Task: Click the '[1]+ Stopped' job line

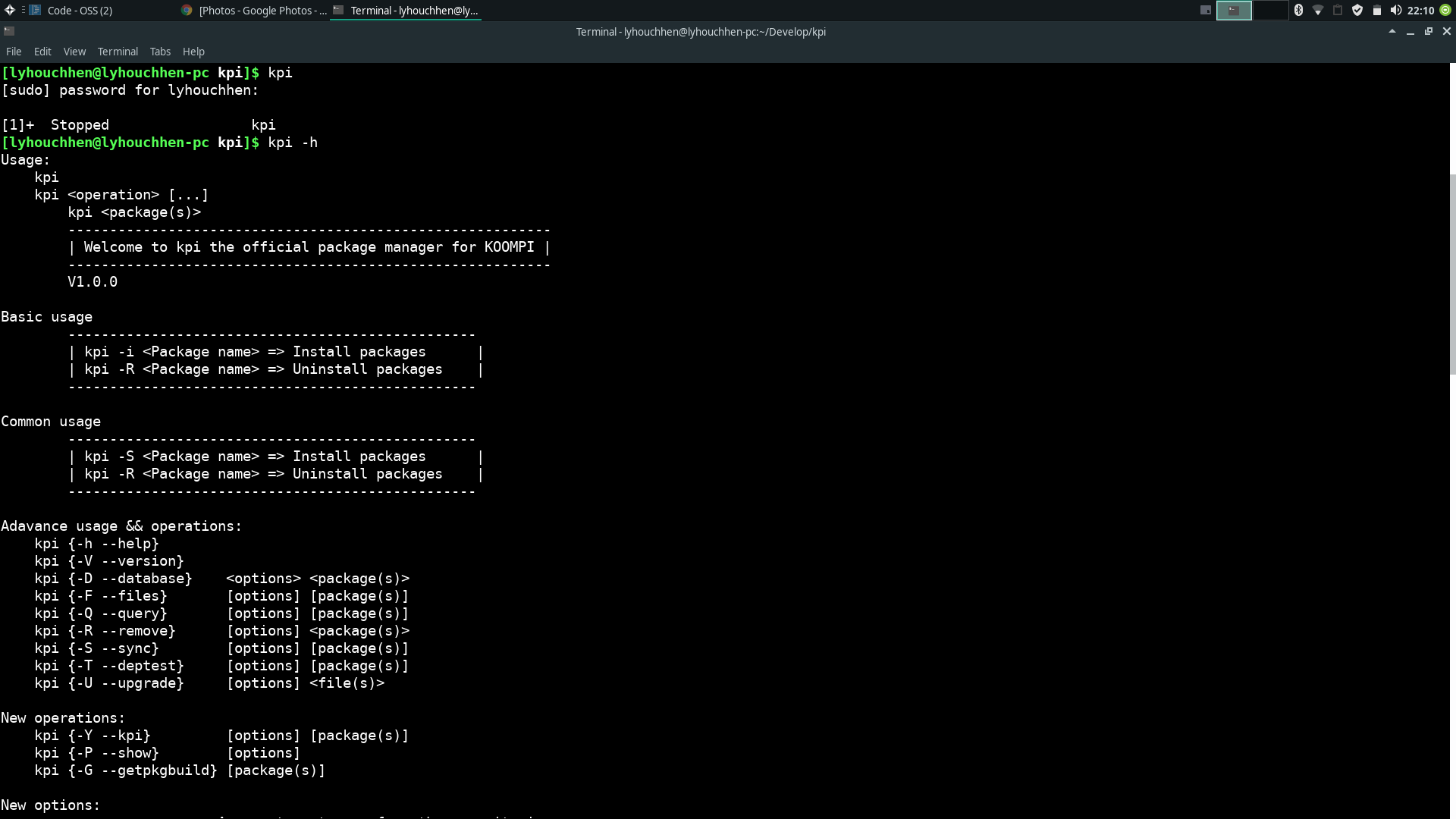Action: tap(138, 125)
